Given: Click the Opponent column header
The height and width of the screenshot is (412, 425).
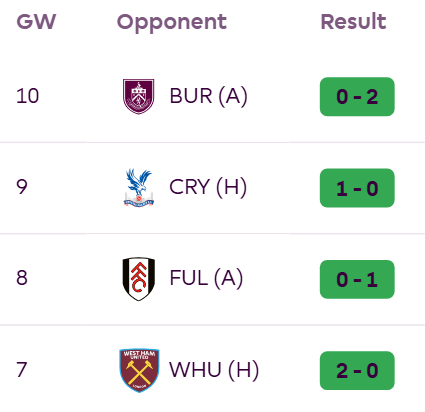Looking at the screenshot, I should 172,23.
